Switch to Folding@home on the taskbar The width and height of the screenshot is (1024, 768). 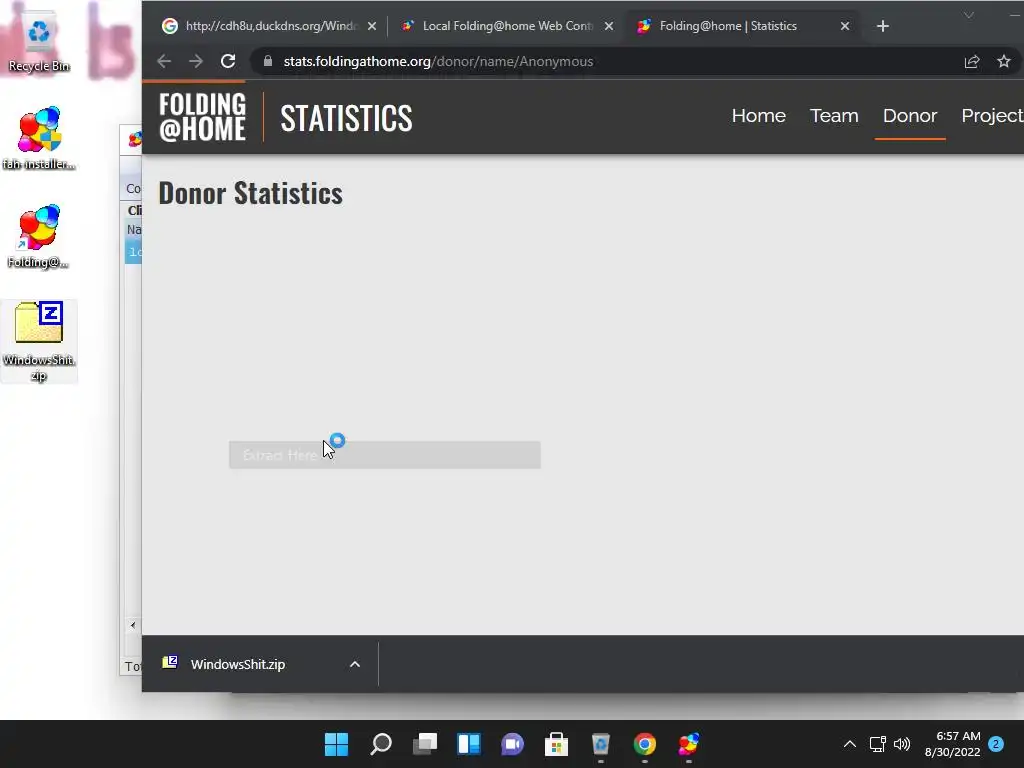688,744
